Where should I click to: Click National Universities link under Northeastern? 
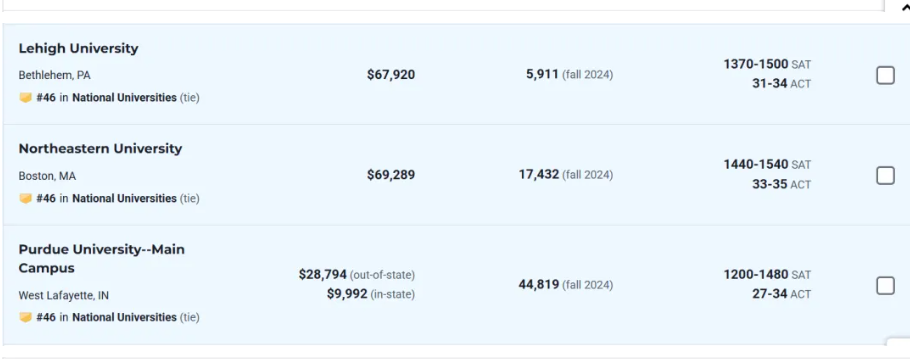coord(124,199)
